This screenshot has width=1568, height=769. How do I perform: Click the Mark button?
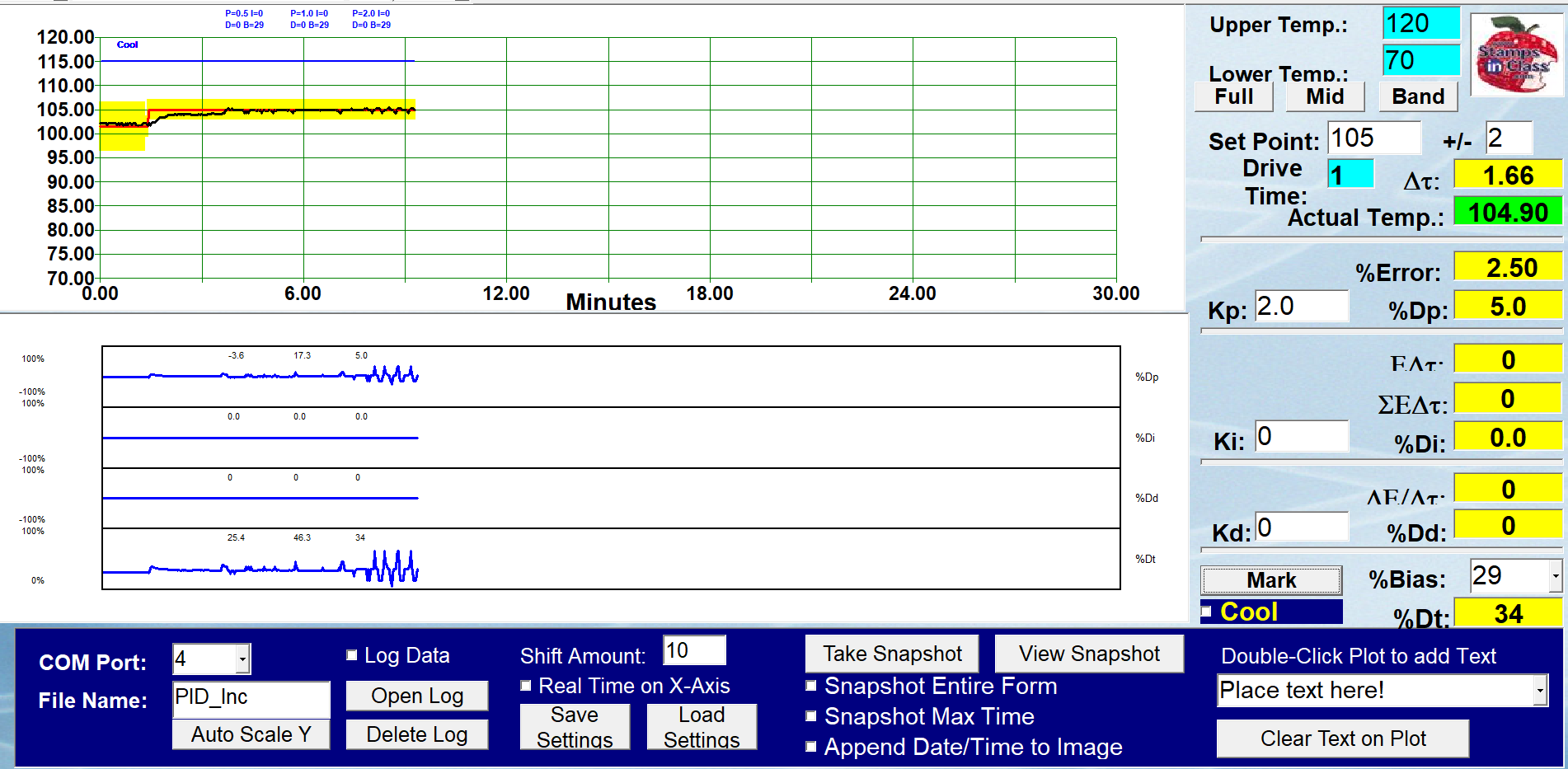pos(1271,580)
